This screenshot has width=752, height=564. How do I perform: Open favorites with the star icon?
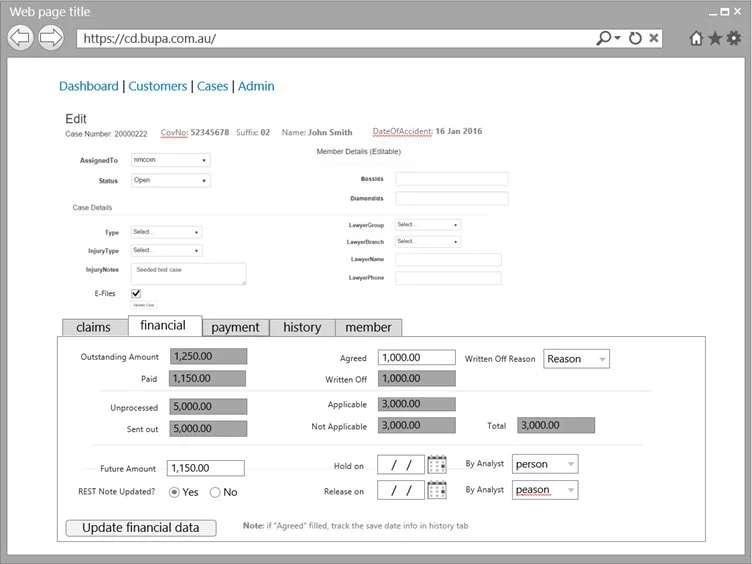[715, 38]
